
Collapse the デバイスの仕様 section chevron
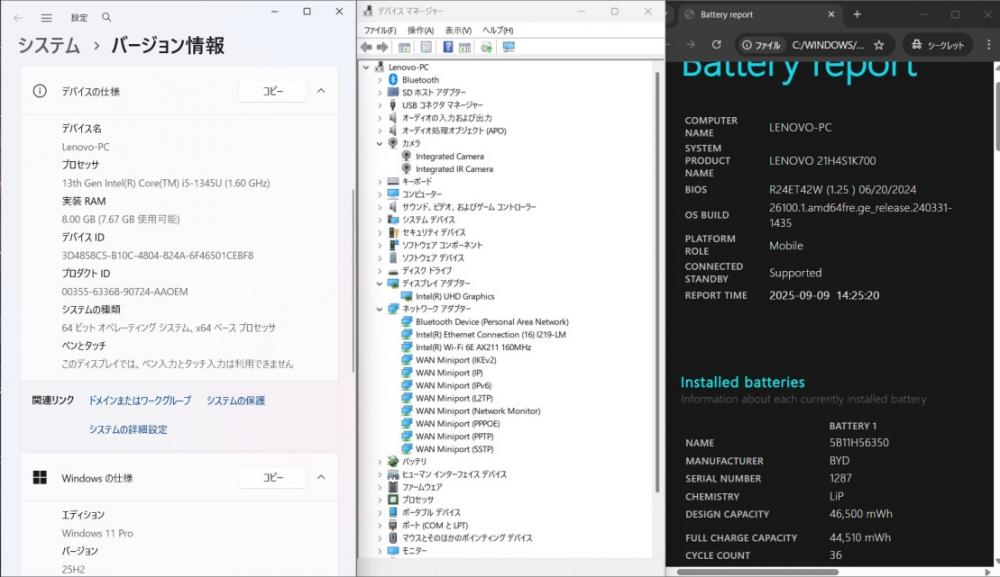(321, 91)
